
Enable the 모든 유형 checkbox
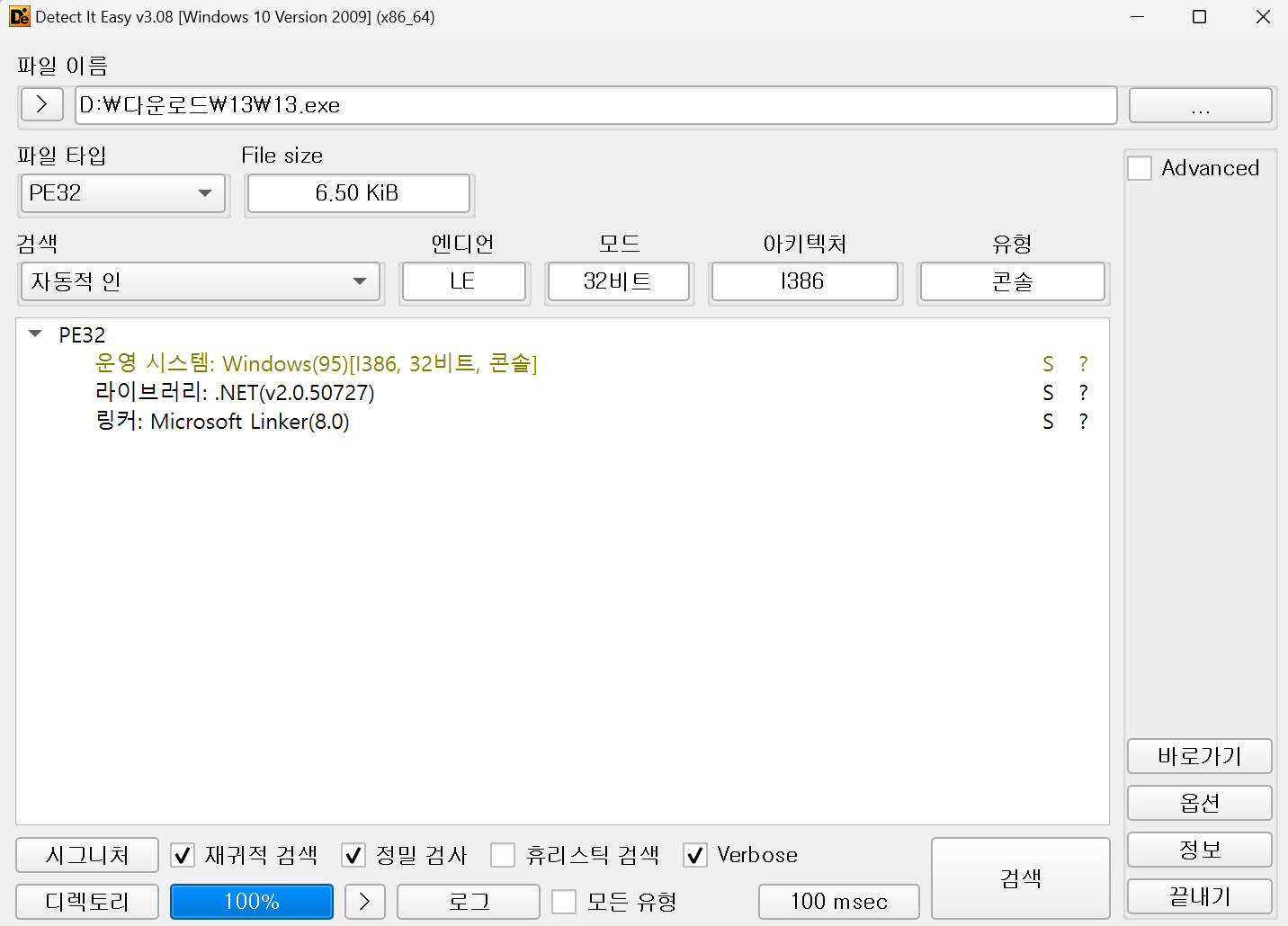564,902
